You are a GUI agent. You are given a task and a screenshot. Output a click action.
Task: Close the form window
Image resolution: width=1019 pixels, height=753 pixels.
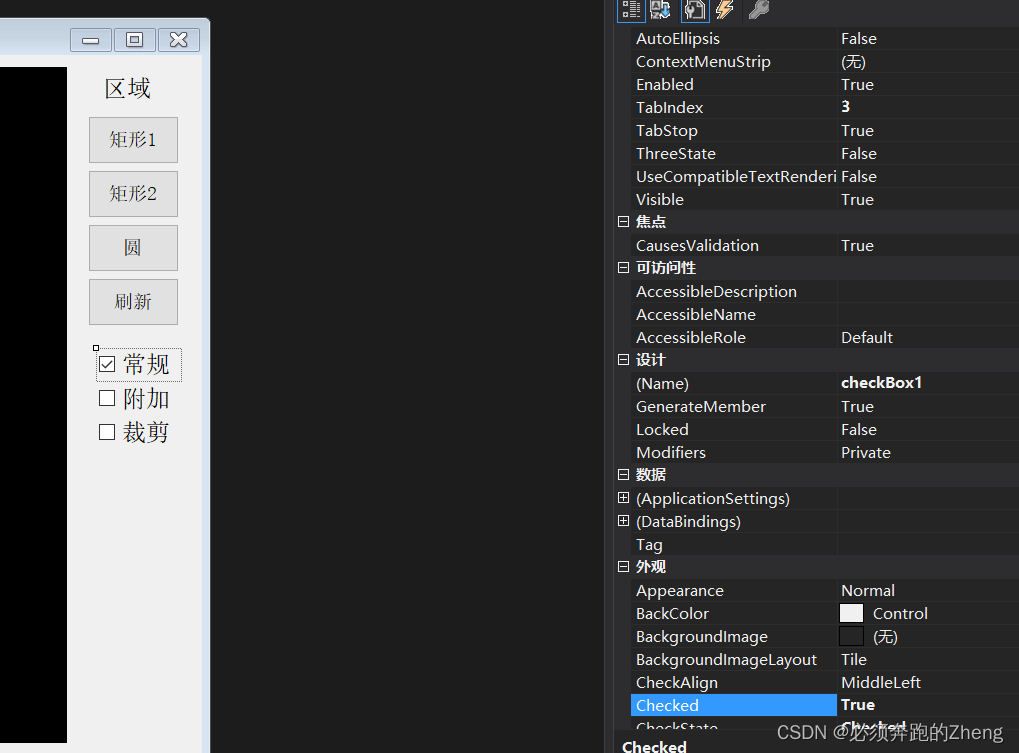click(x=179, y=40)
